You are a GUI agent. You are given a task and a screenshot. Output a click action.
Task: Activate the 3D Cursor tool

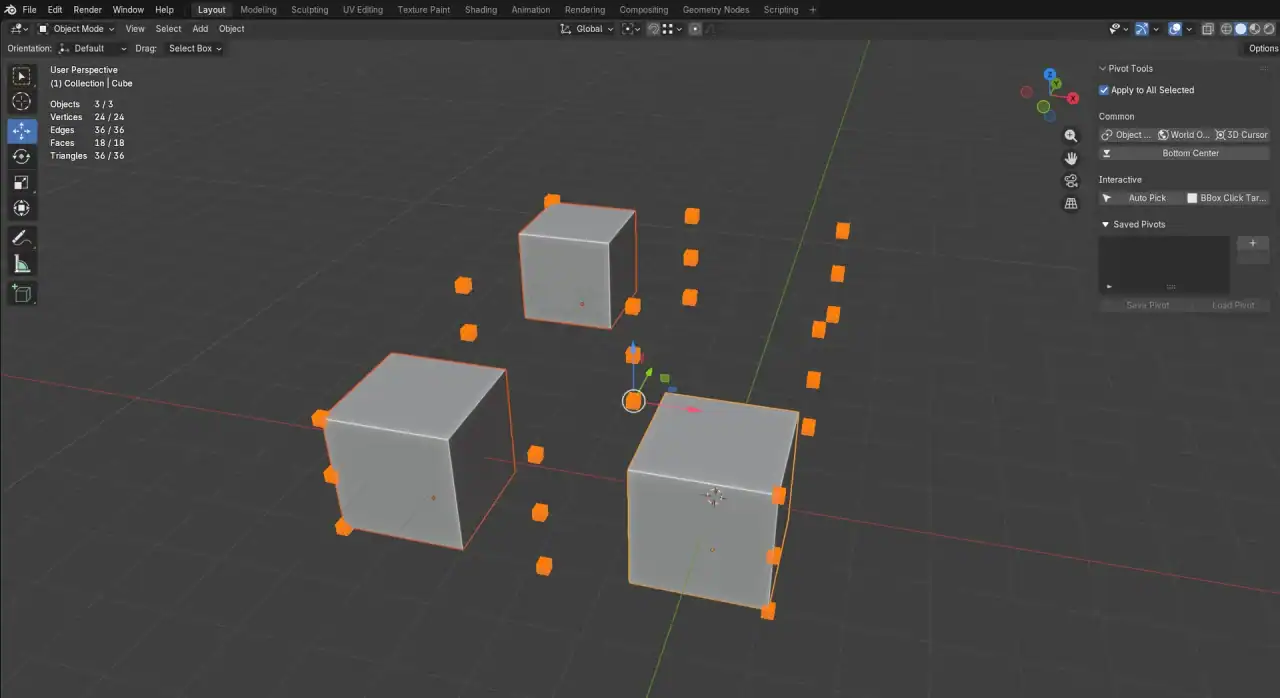coord(21,102)
